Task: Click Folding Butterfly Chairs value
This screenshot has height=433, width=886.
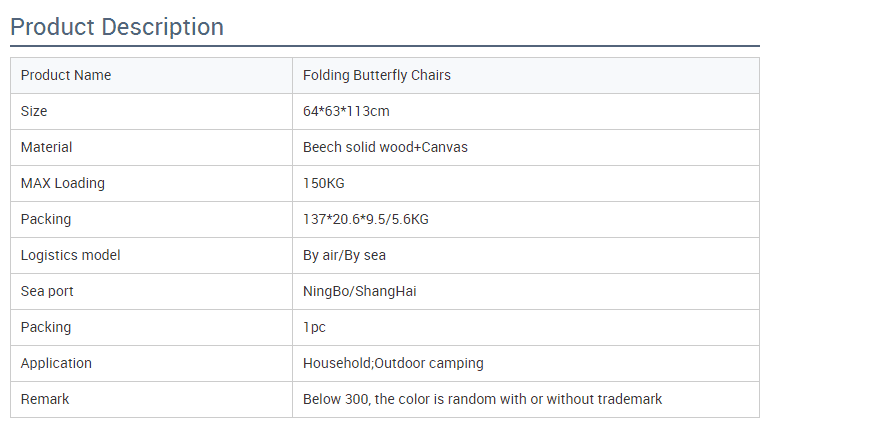Action: [x=376, y=75]
